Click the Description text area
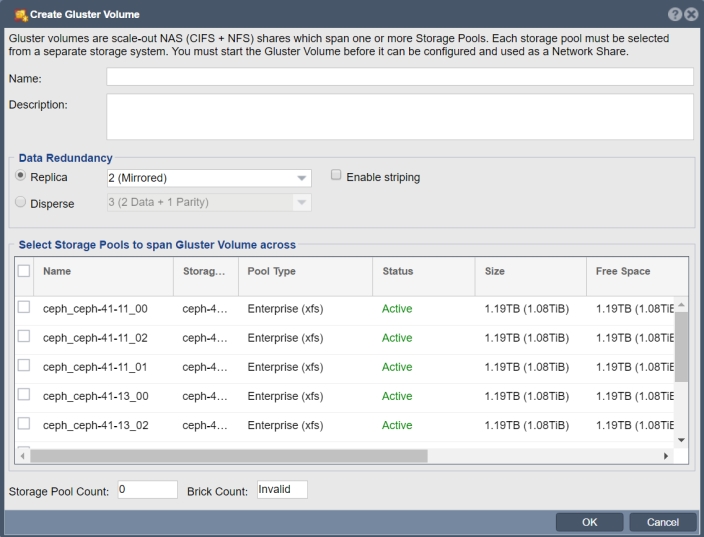 [x=400, y=117]
